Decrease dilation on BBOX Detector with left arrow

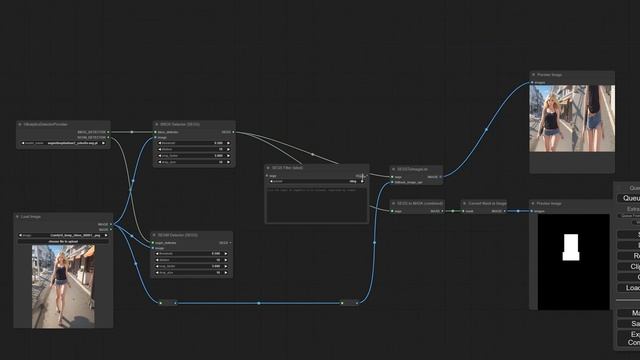coord(160,149)
